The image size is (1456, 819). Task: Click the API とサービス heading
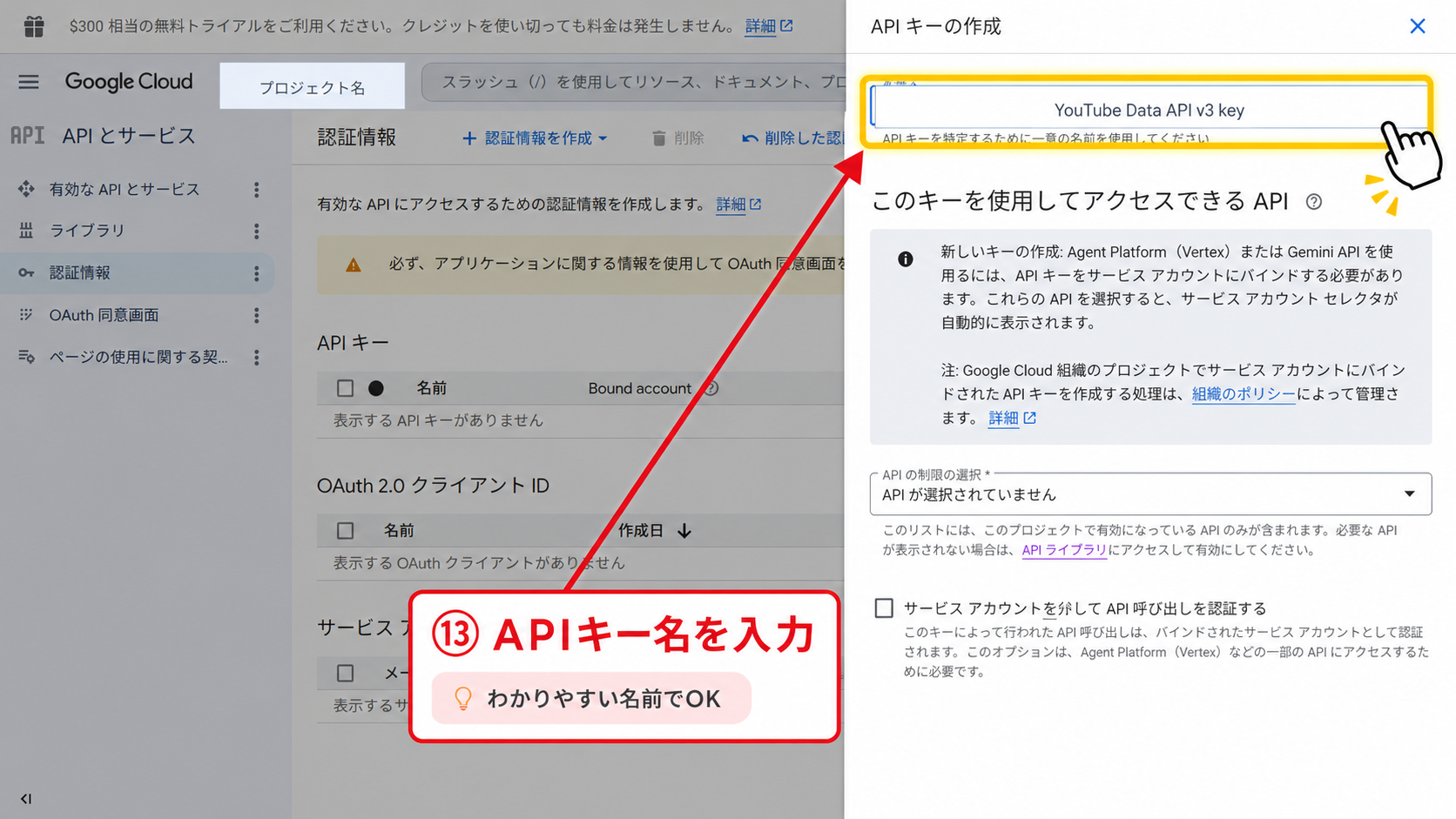129,136
